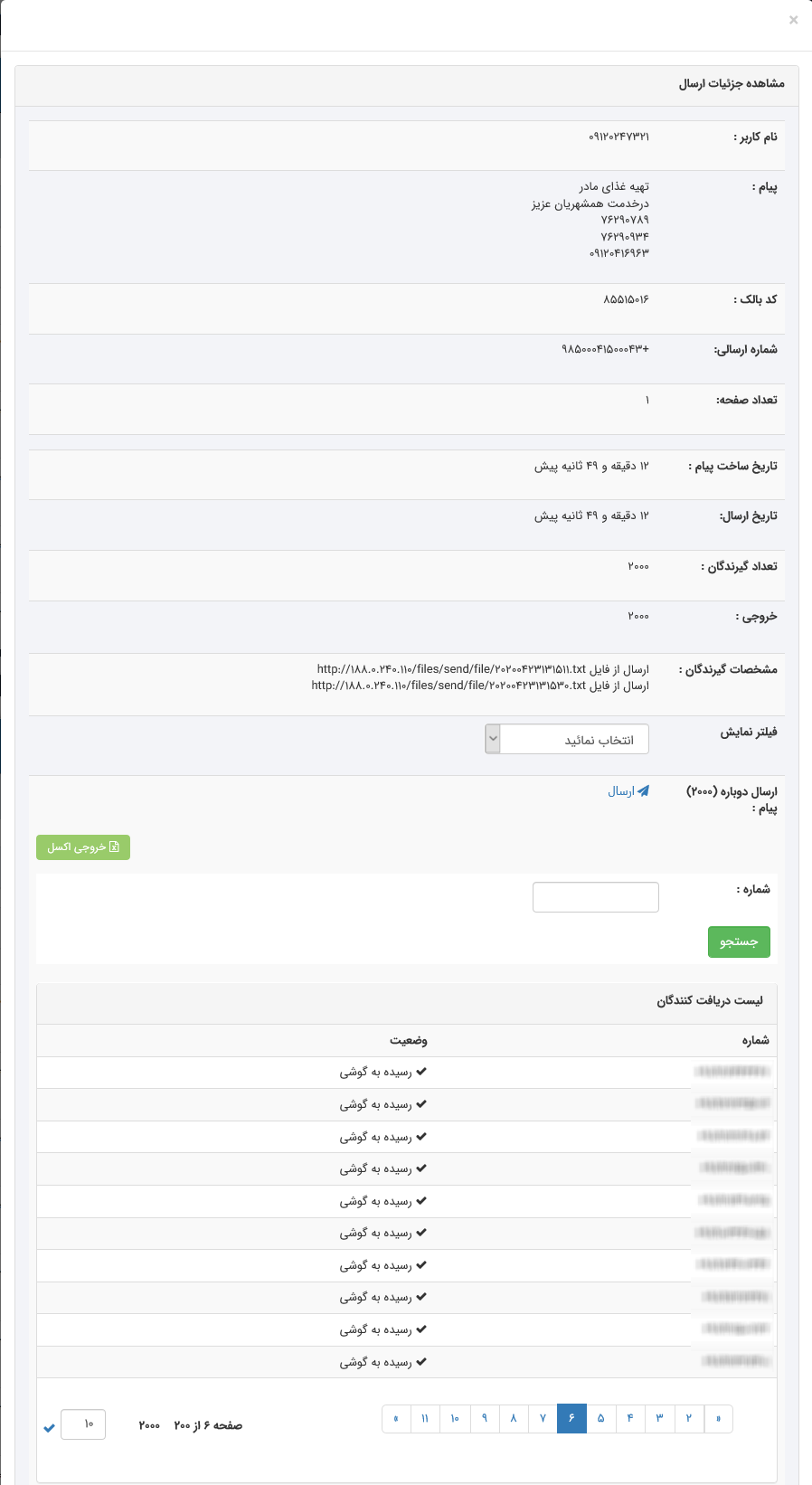Click the last row delivered checkmark icon

(421, 1362)
